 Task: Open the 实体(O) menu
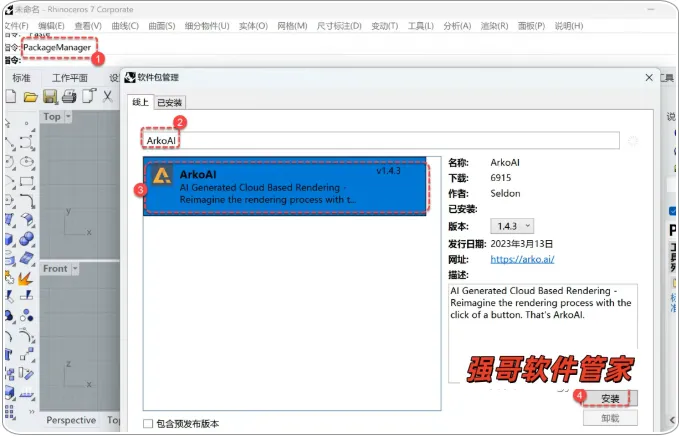point(253,26)
